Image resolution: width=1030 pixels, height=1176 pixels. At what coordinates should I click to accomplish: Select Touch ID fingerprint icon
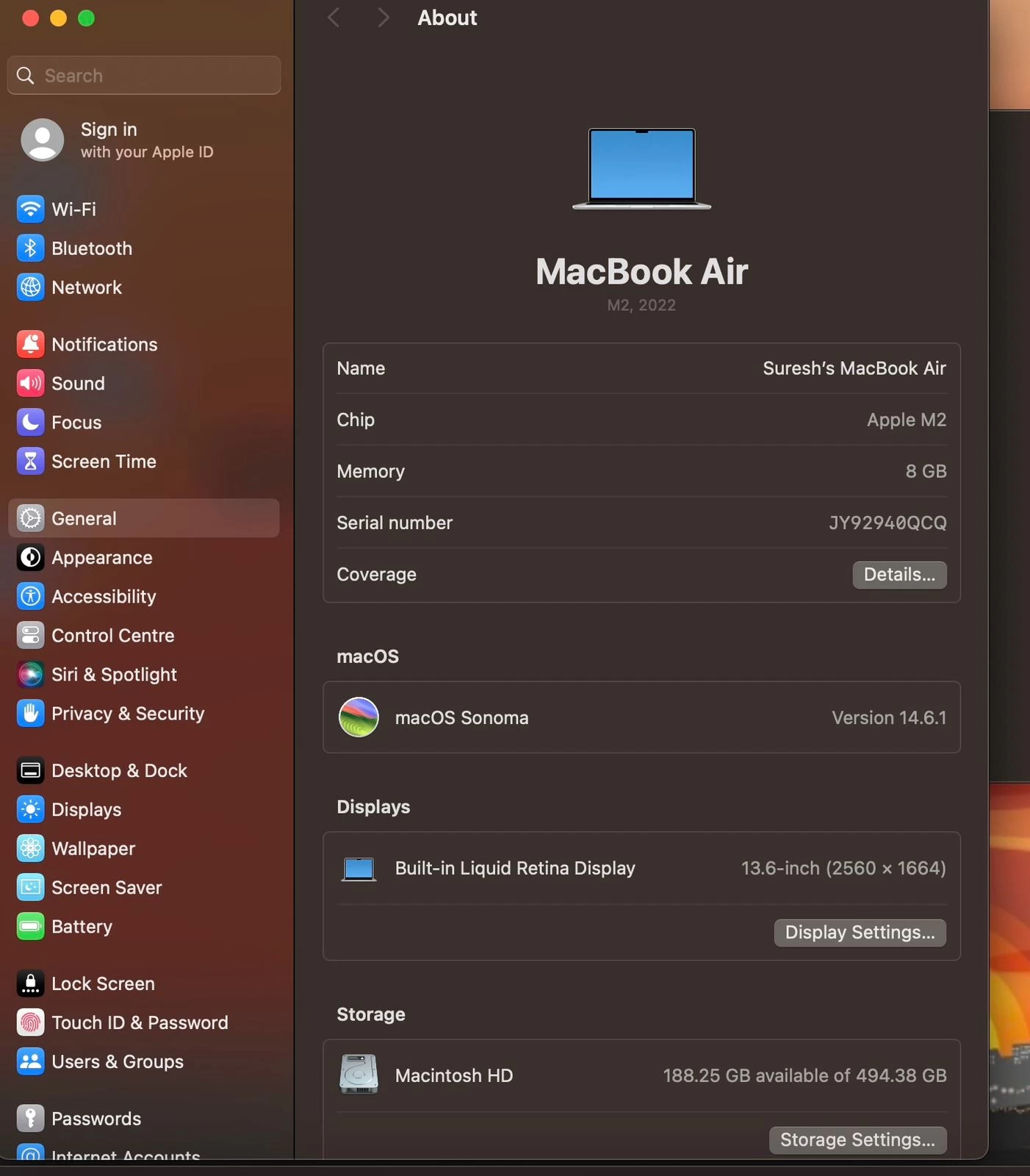(30, 1023)
